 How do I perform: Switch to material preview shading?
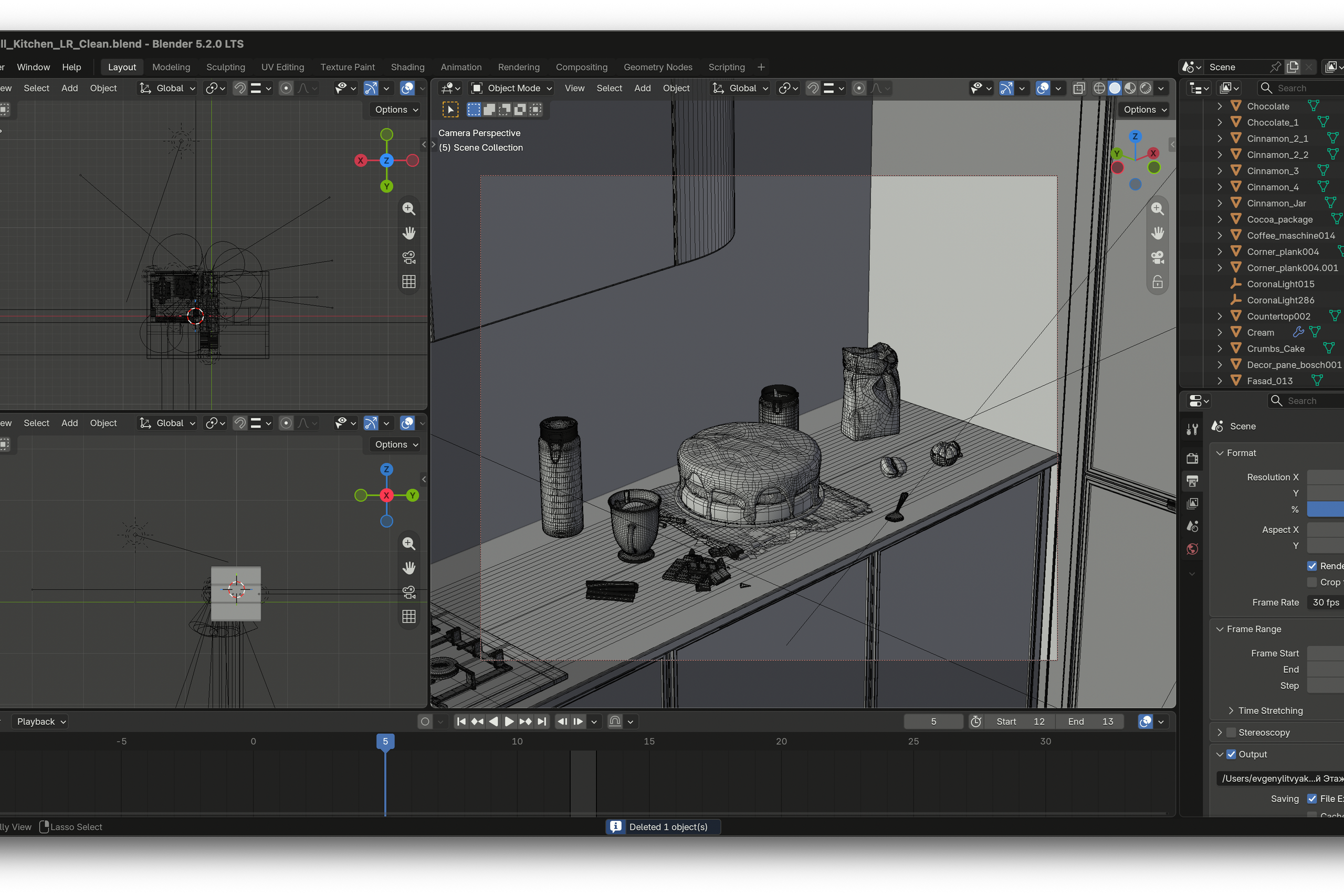click(x=1130, y=88)
